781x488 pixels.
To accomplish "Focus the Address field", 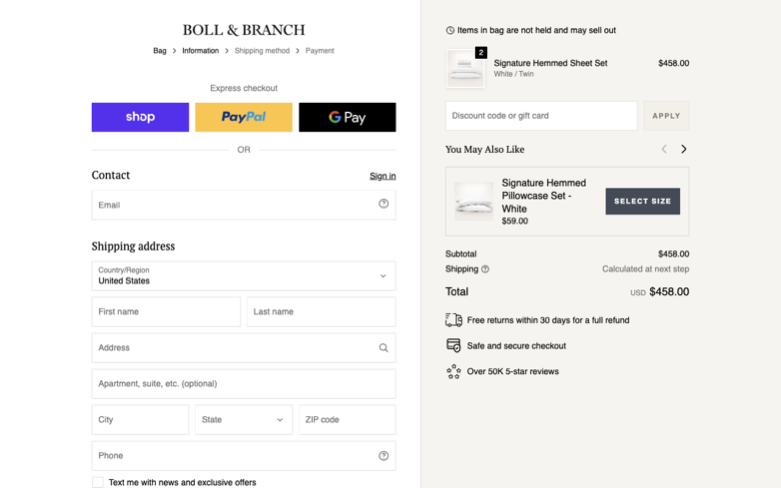I will [244, 348].
